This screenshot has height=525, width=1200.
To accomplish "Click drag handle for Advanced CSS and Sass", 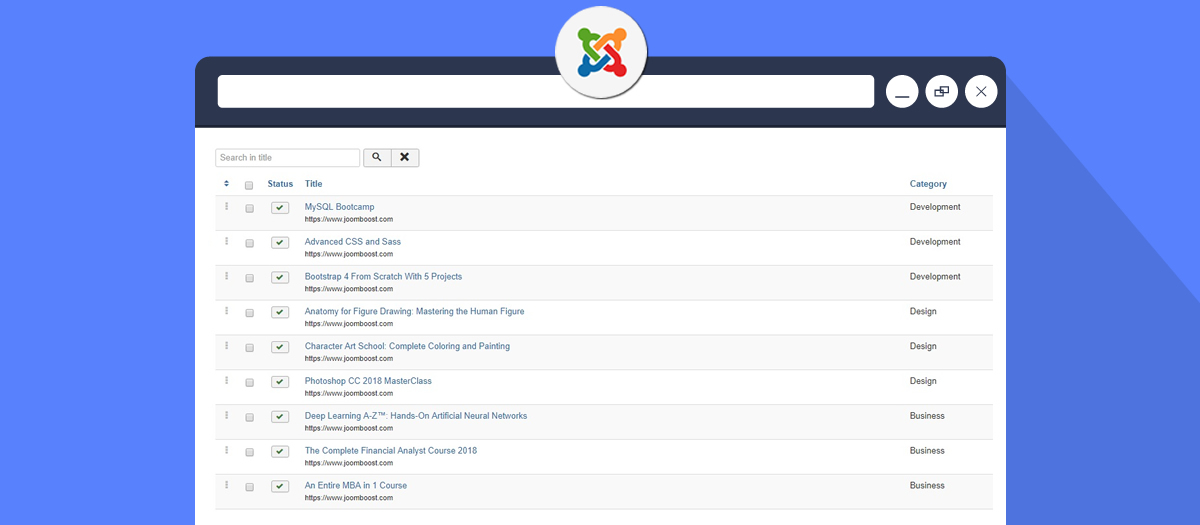I will point(227,242).
